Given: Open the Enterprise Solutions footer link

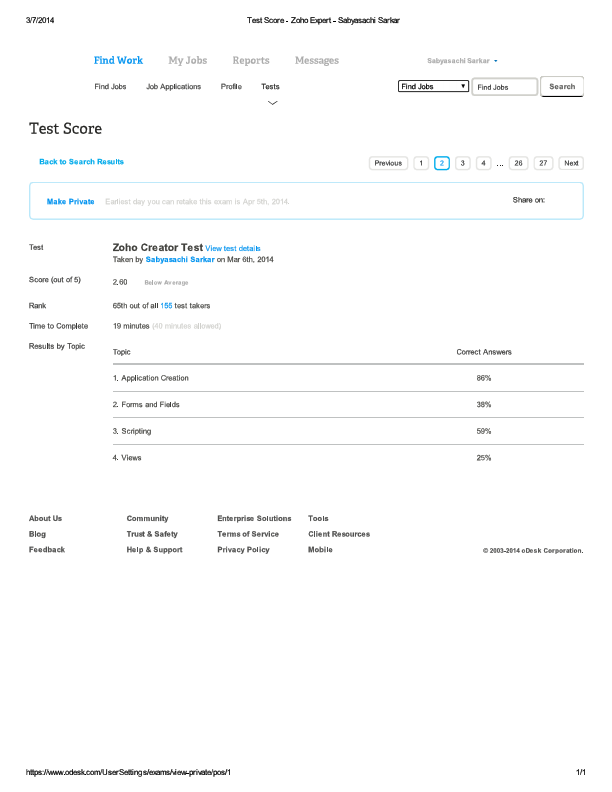Looking at the screenshot, I should (254, 518).
